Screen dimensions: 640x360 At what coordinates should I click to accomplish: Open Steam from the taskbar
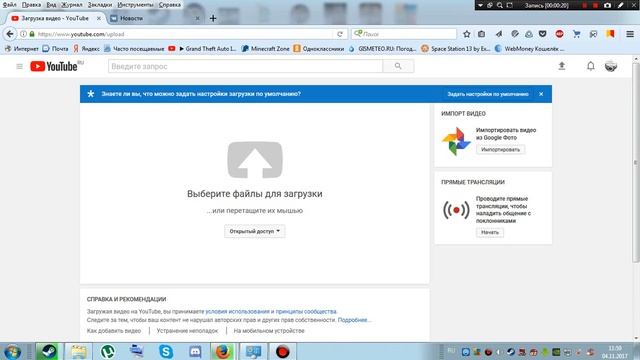click(x=49, y=351)
